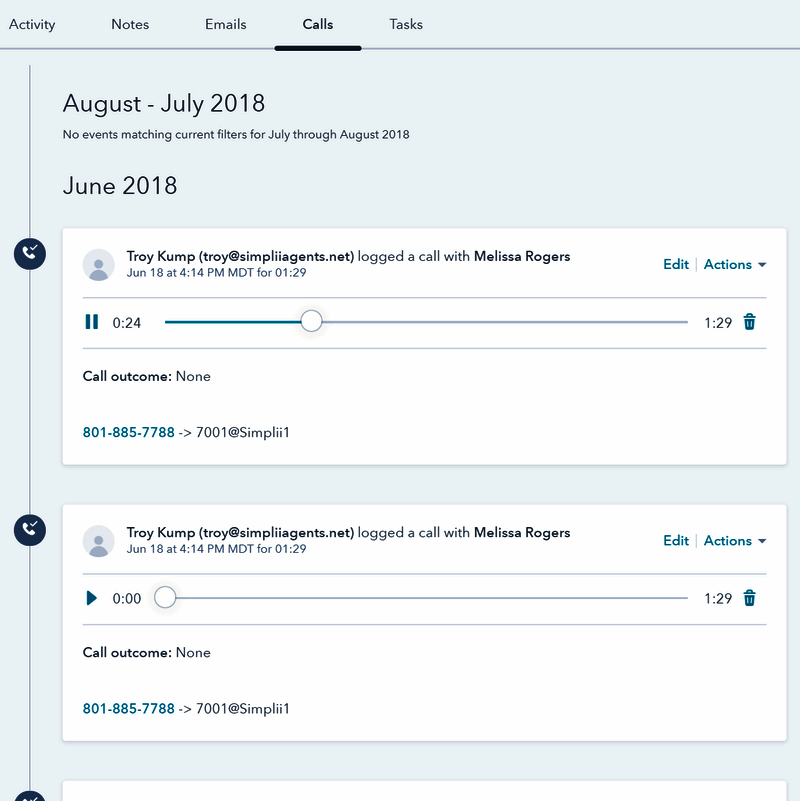Open the avatar on the first logged call
800x801 pixels.
[x=98, y=264]
